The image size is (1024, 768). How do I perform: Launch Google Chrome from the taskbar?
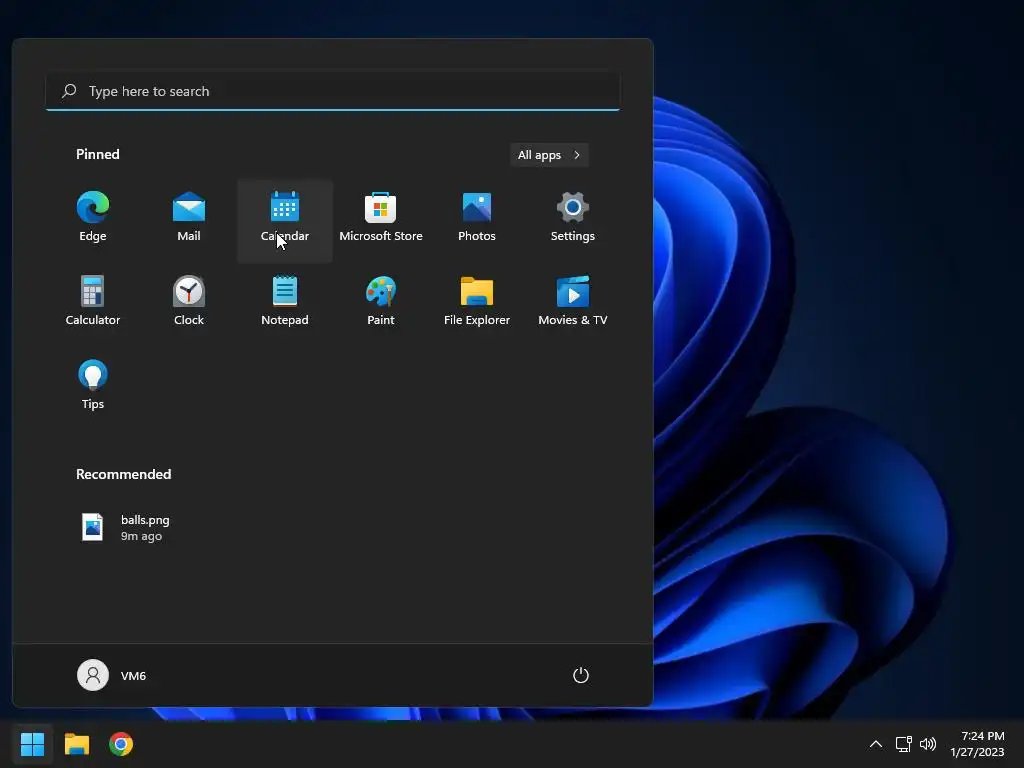tap(121, 744)
